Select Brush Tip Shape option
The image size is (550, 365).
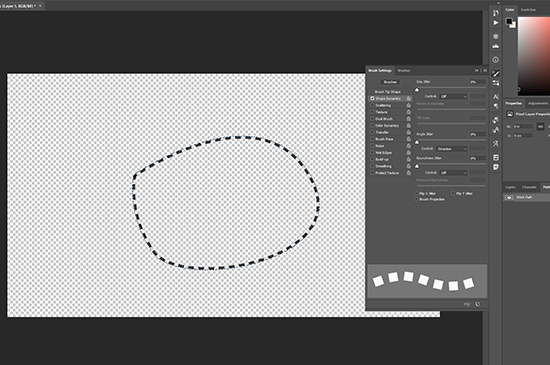pos(388,92)
